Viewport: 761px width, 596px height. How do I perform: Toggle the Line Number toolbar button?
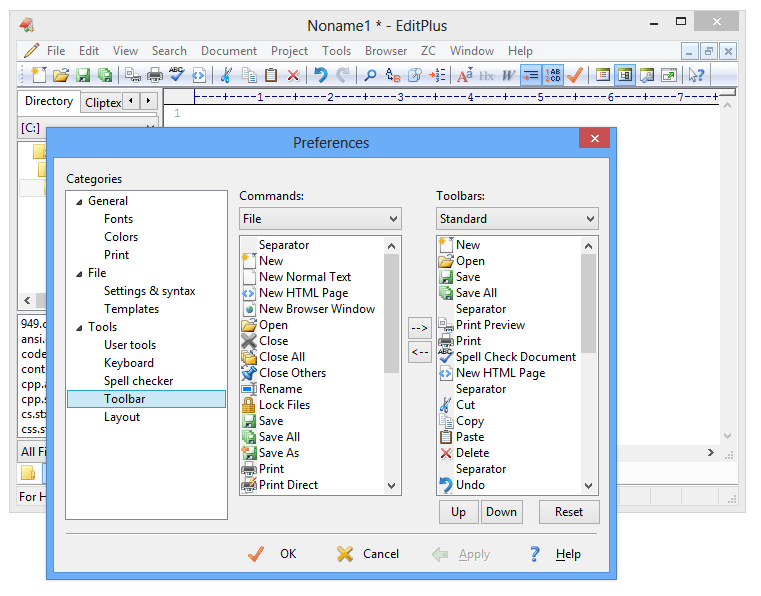553,75
